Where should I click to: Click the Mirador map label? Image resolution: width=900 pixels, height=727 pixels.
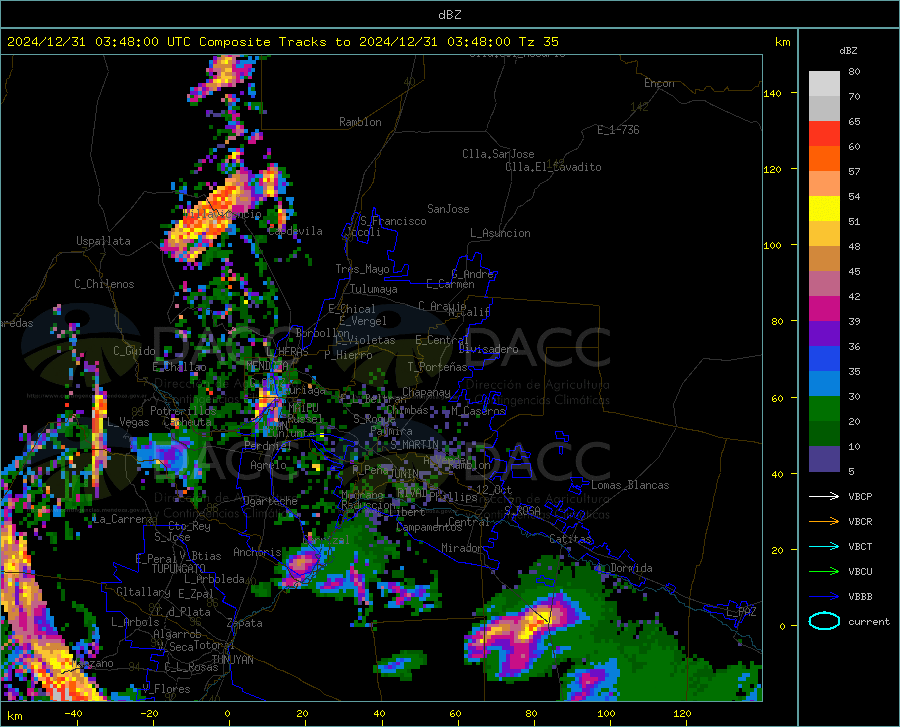click(x=462, y=548)
